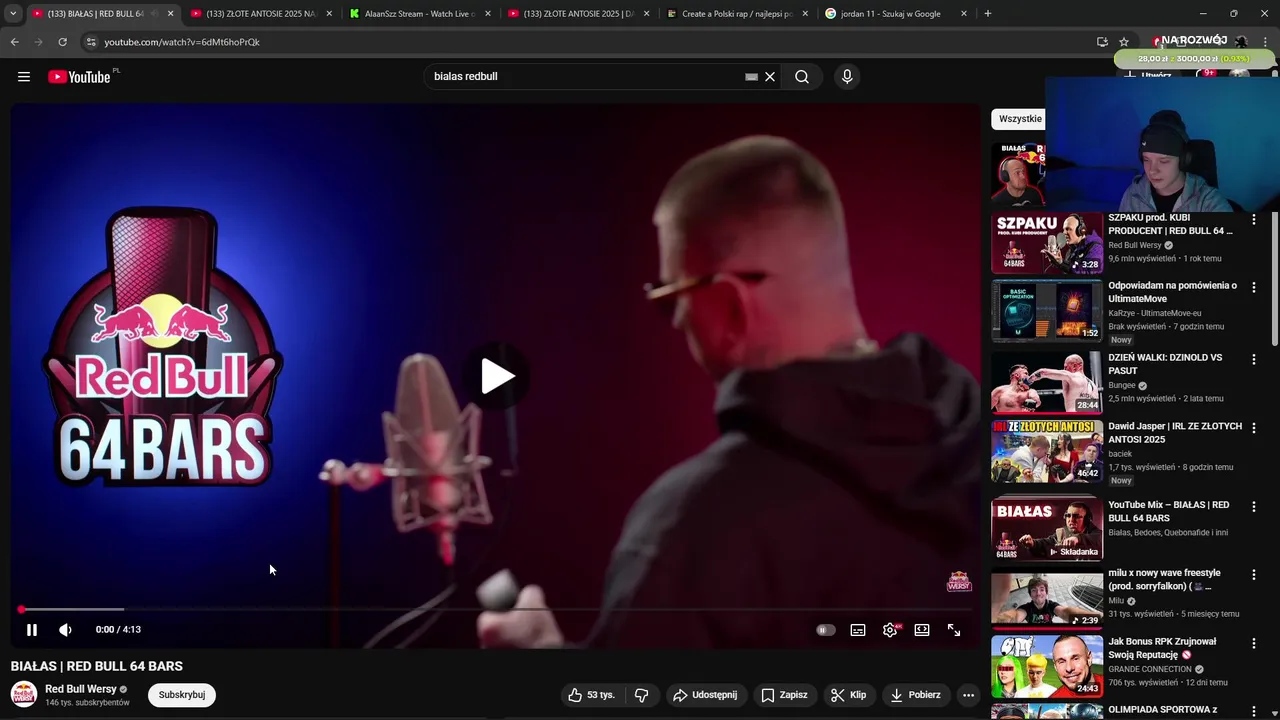Image resolution: width=1280 pixels, height=720 pixels.
Task: Subscribe with the Subskrybuj button
Action: tap(181, 695)
